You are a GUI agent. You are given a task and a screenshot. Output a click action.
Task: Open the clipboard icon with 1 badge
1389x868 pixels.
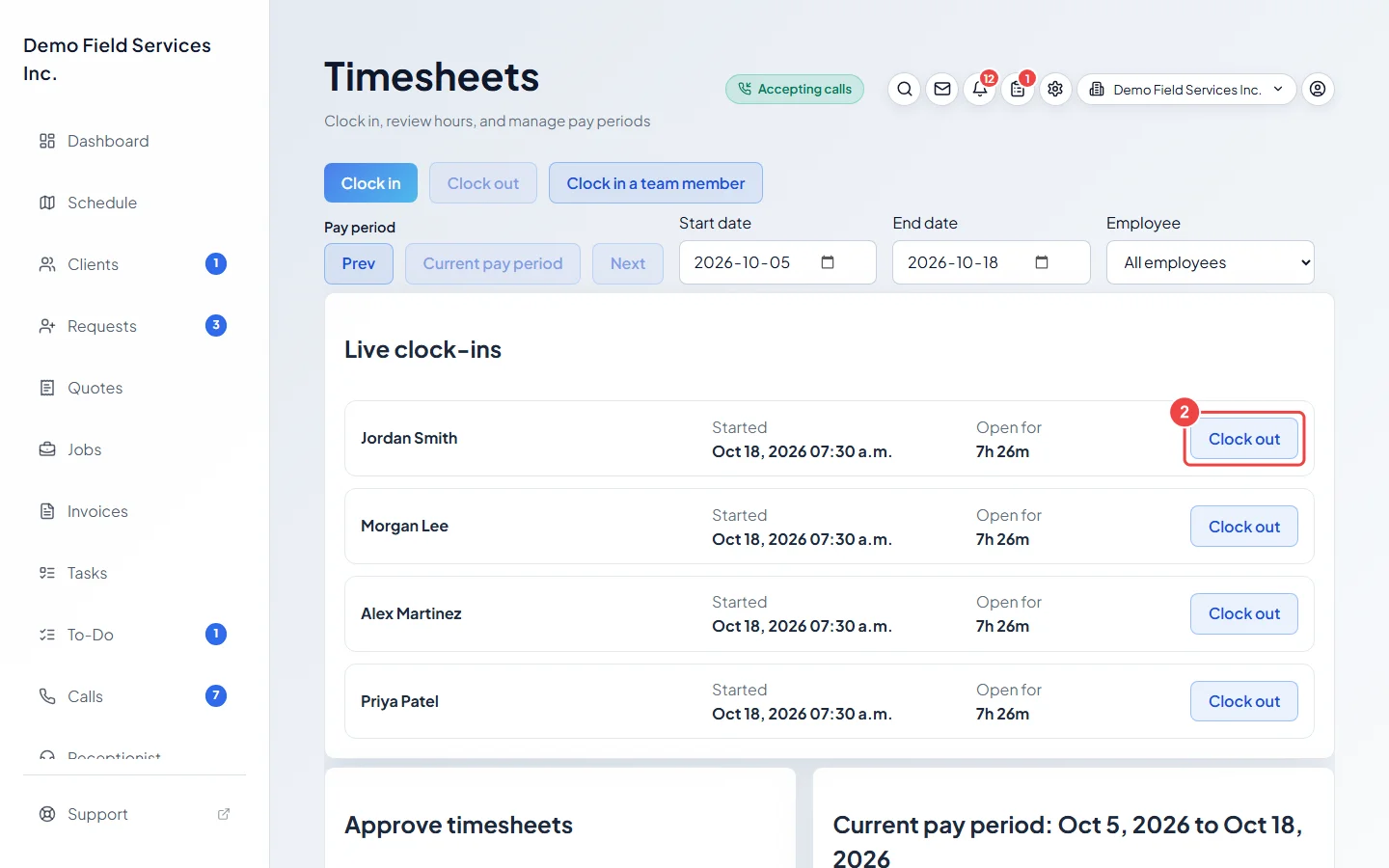click(x=1018, y=89)
